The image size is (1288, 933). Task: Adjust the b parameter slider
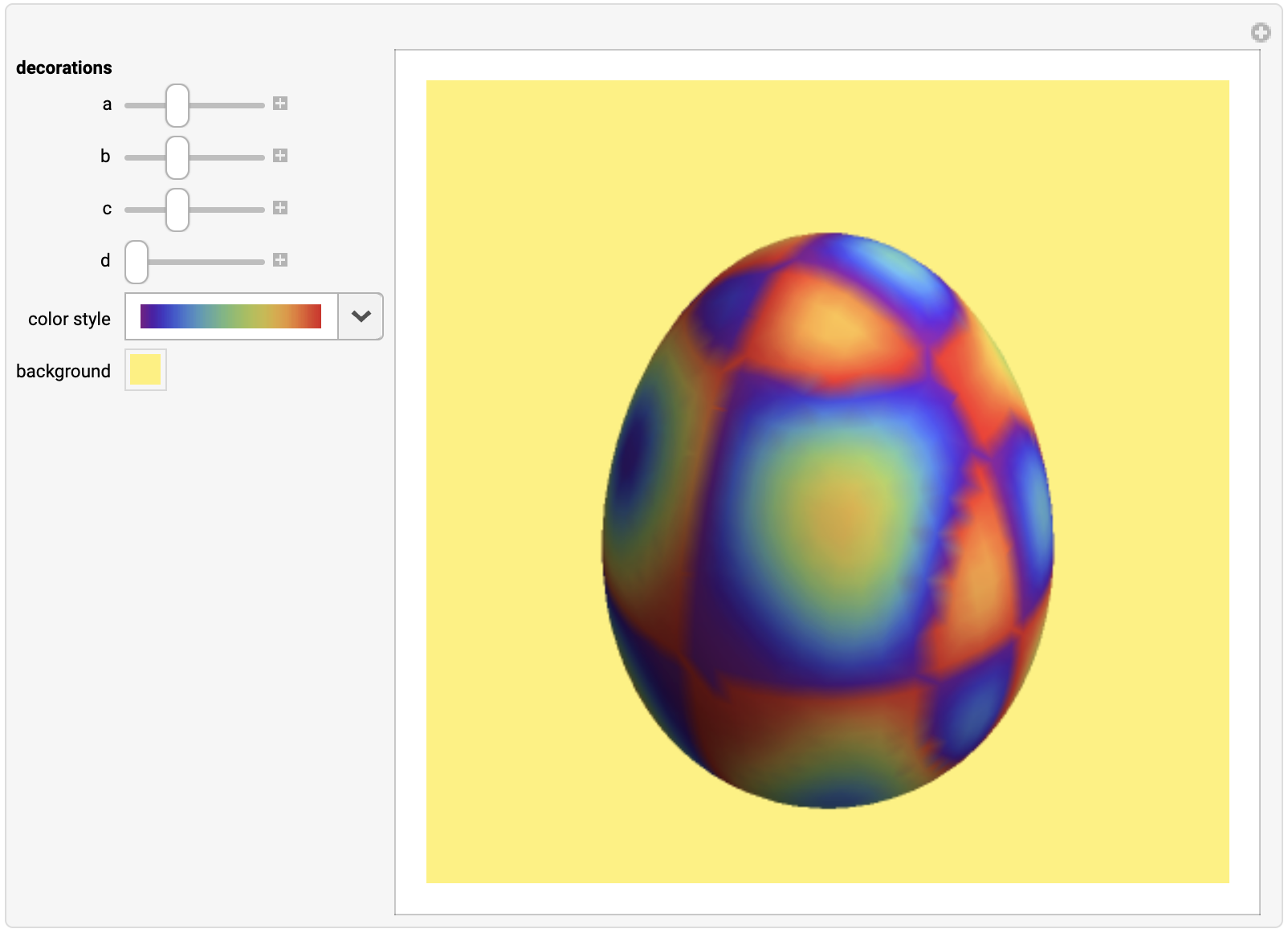(x=177, y=156)
